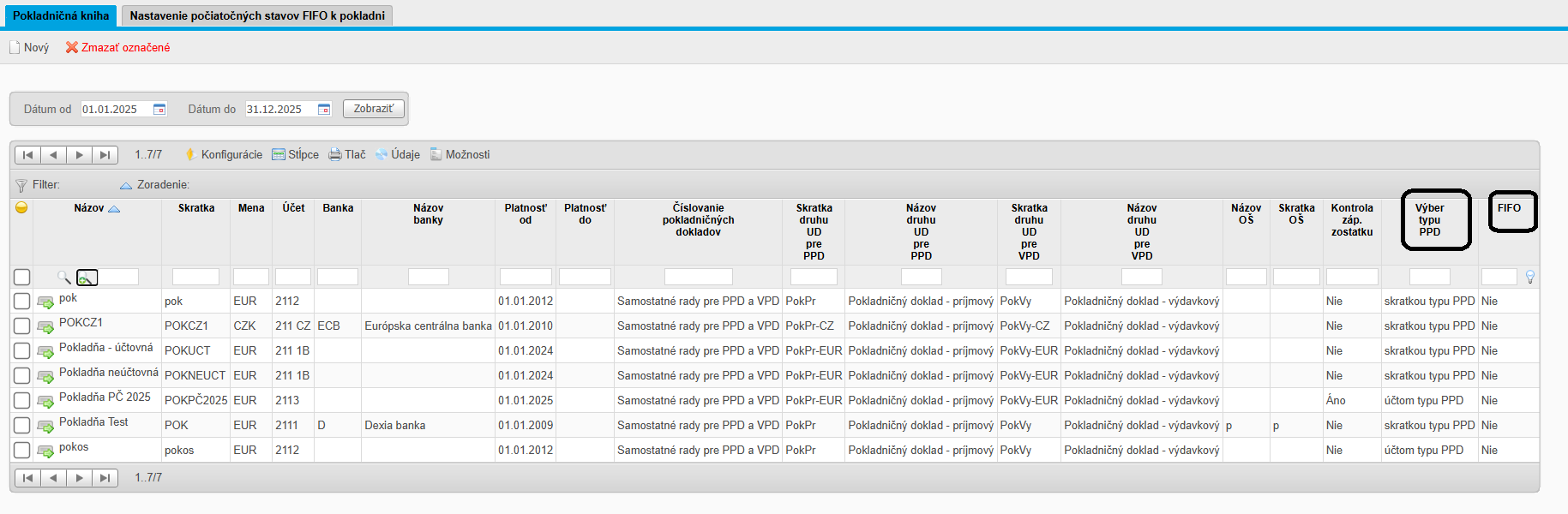This screenshot has height=514, width=1568.
Task: Switch to Nastavenie počiatočných stavov FIFO tab
Action: [257, 15]
